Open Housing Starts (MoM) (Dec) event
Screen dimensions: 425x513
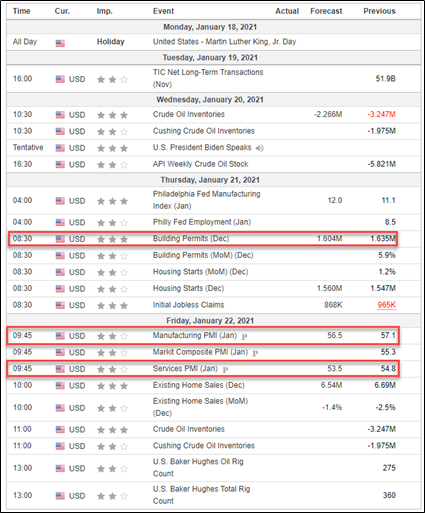[200, 272]
